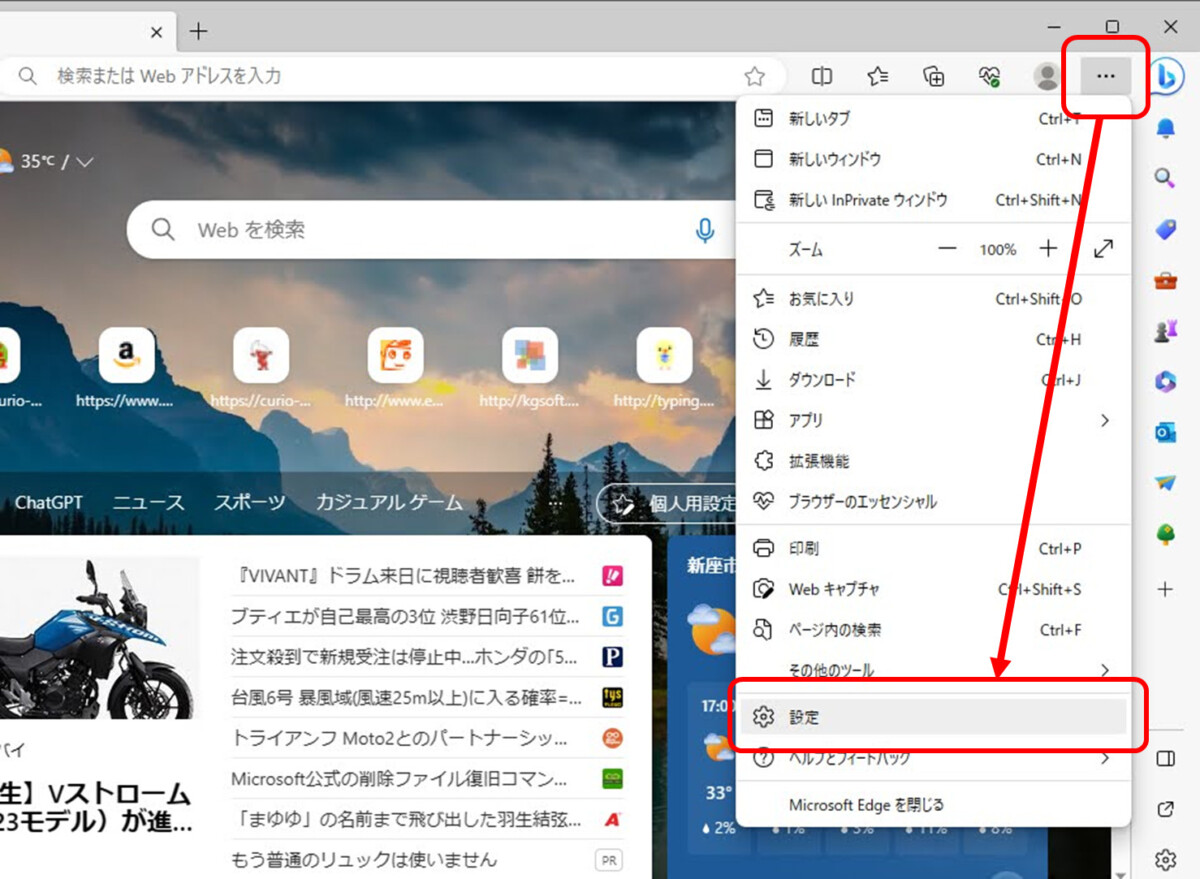Open a new tab with plus button
Screen dimensions: 1200x879
point(199,31)
